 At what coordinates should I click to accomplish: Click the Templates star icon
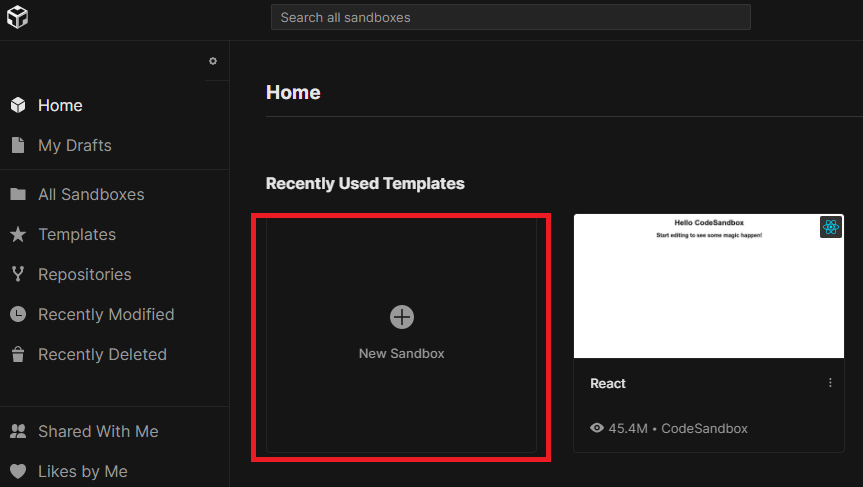(x=18, y=234)
